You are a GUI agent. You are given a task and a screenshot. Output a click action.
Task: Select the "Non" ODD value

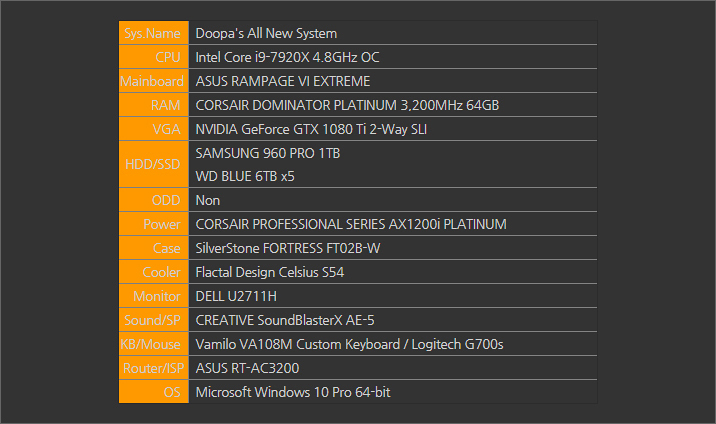(x=208, y=200)
